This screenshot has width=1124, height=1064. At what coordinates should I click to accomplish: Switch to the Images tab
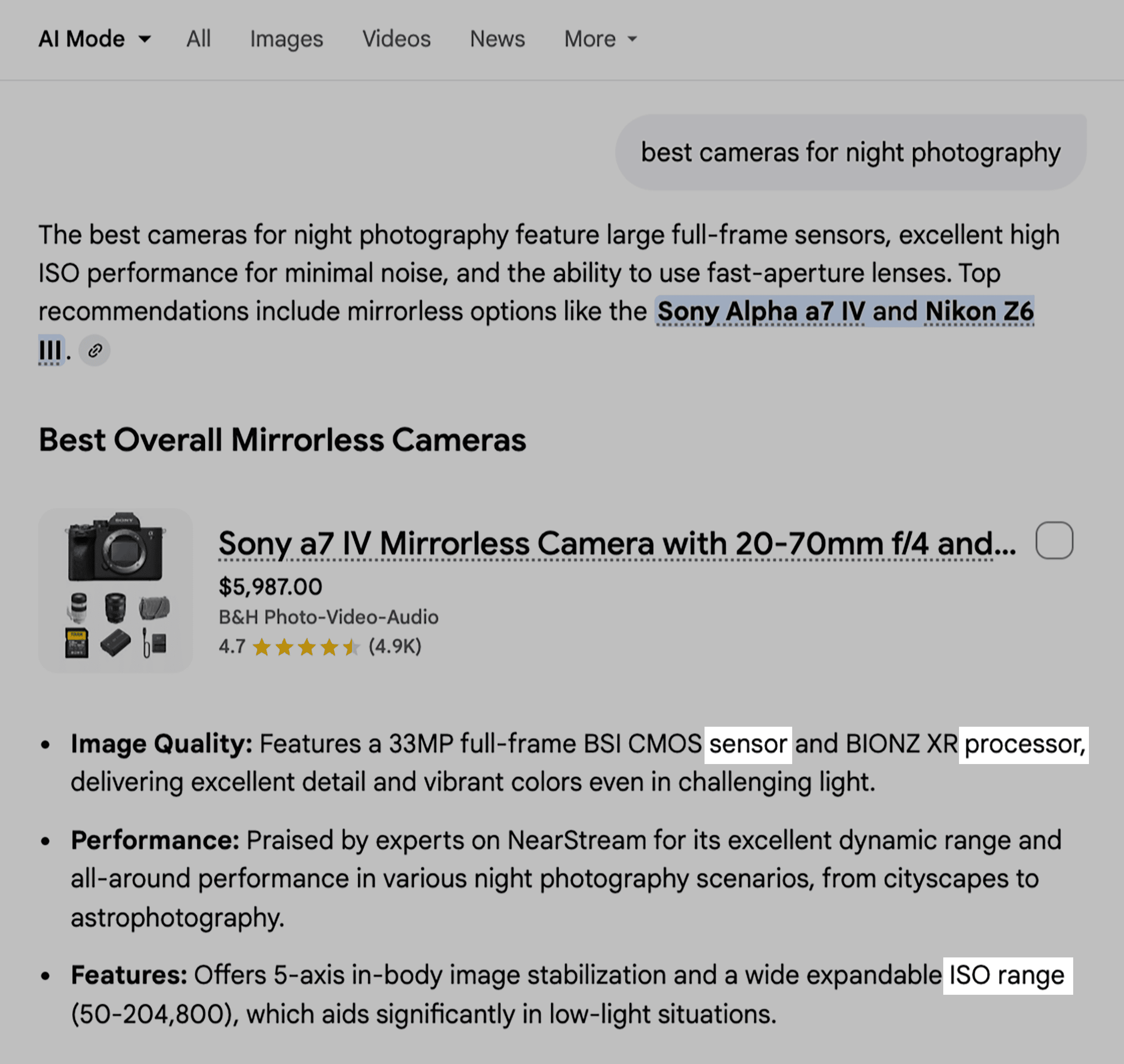286,39
